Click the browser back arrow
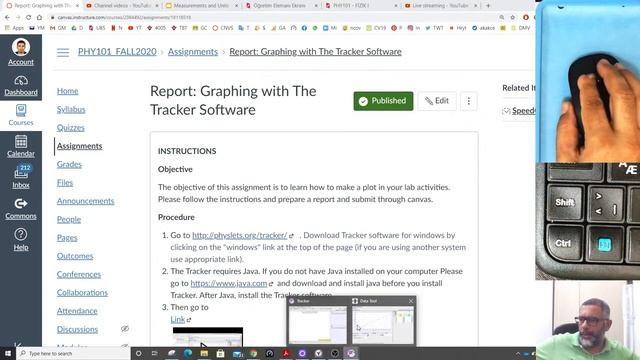 click(7, 18)
